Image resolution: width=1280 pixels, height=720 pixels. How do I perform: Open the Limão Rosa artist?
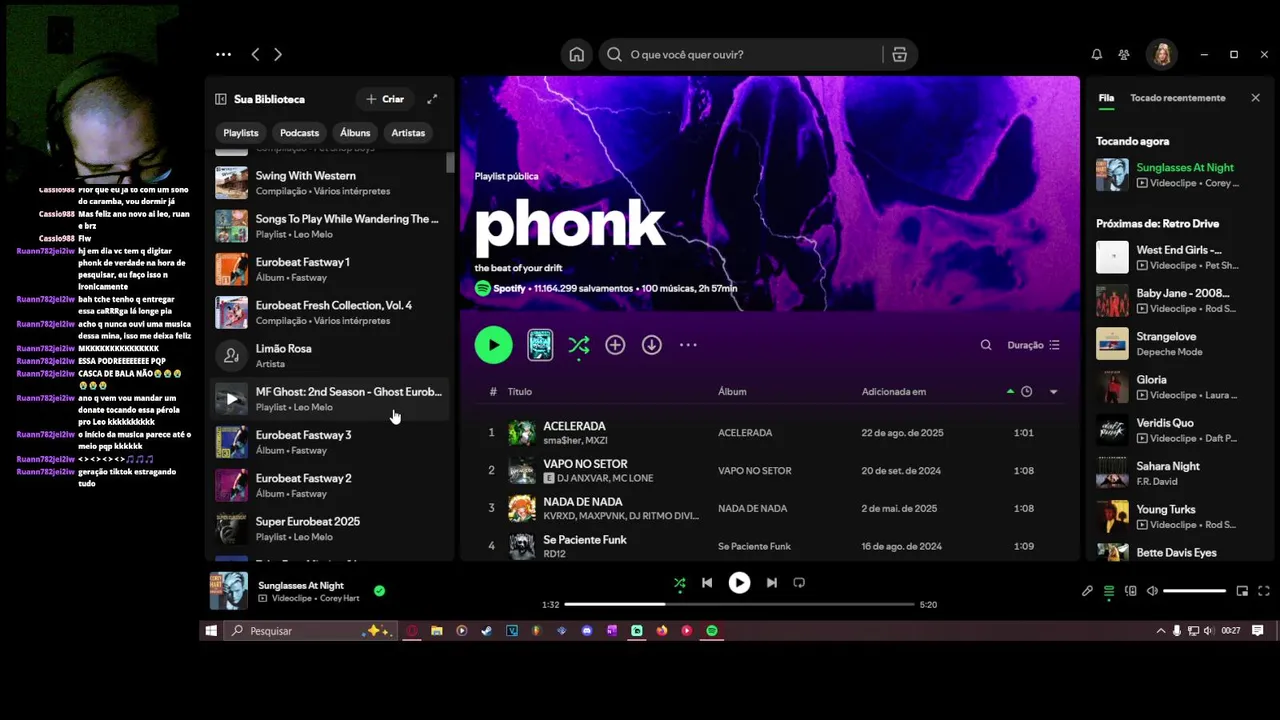click(330, 355)
